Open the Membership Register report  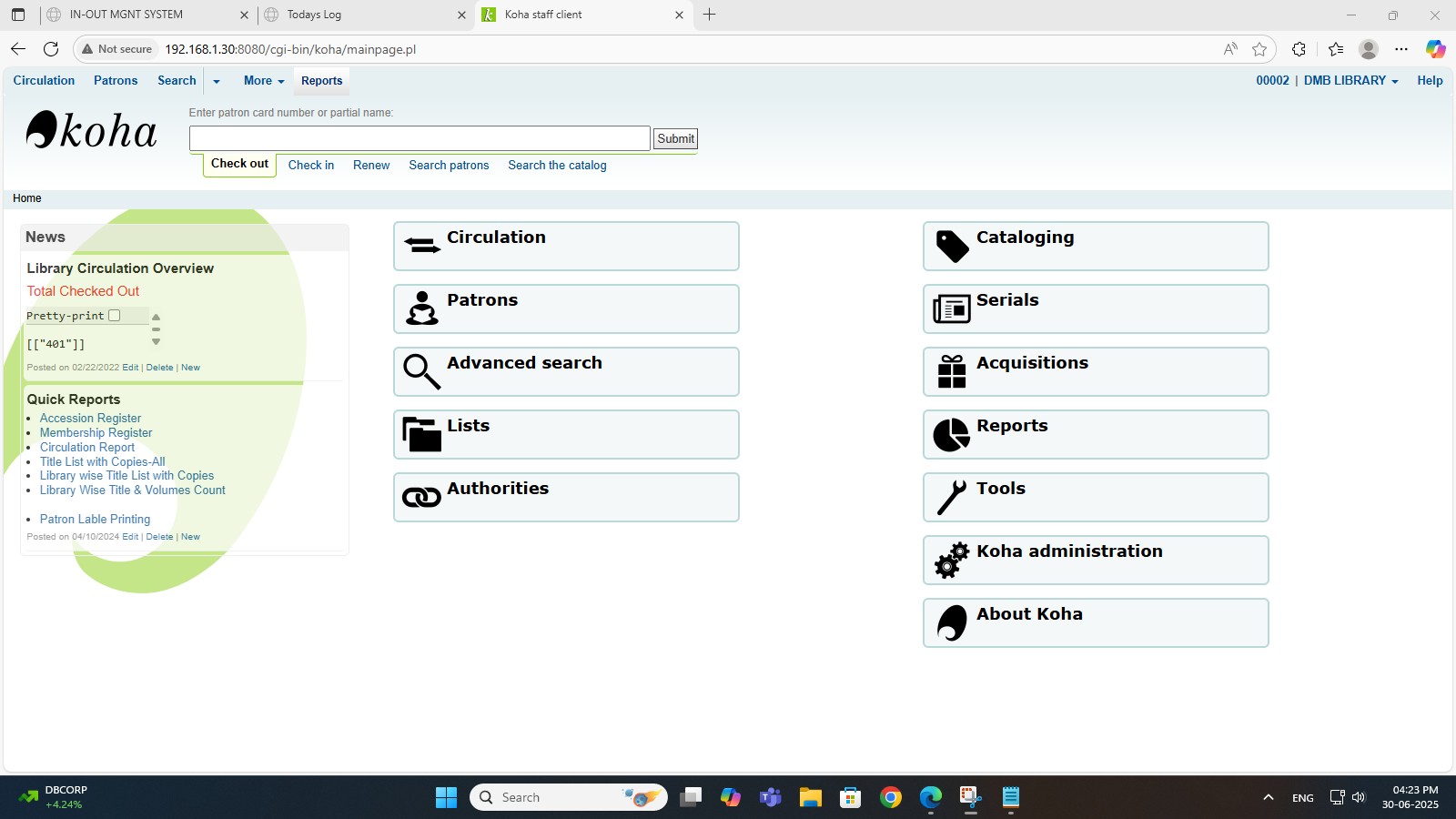pyautogui.click(x=96, y=433)
